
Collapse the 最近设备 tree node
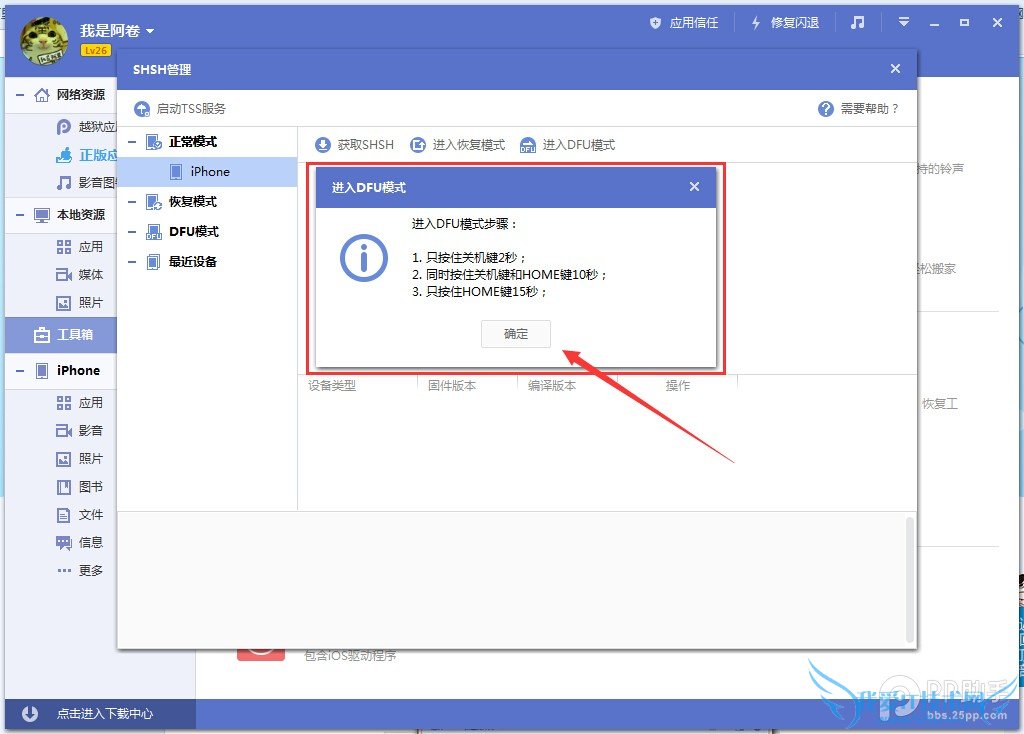pos(131,262)
